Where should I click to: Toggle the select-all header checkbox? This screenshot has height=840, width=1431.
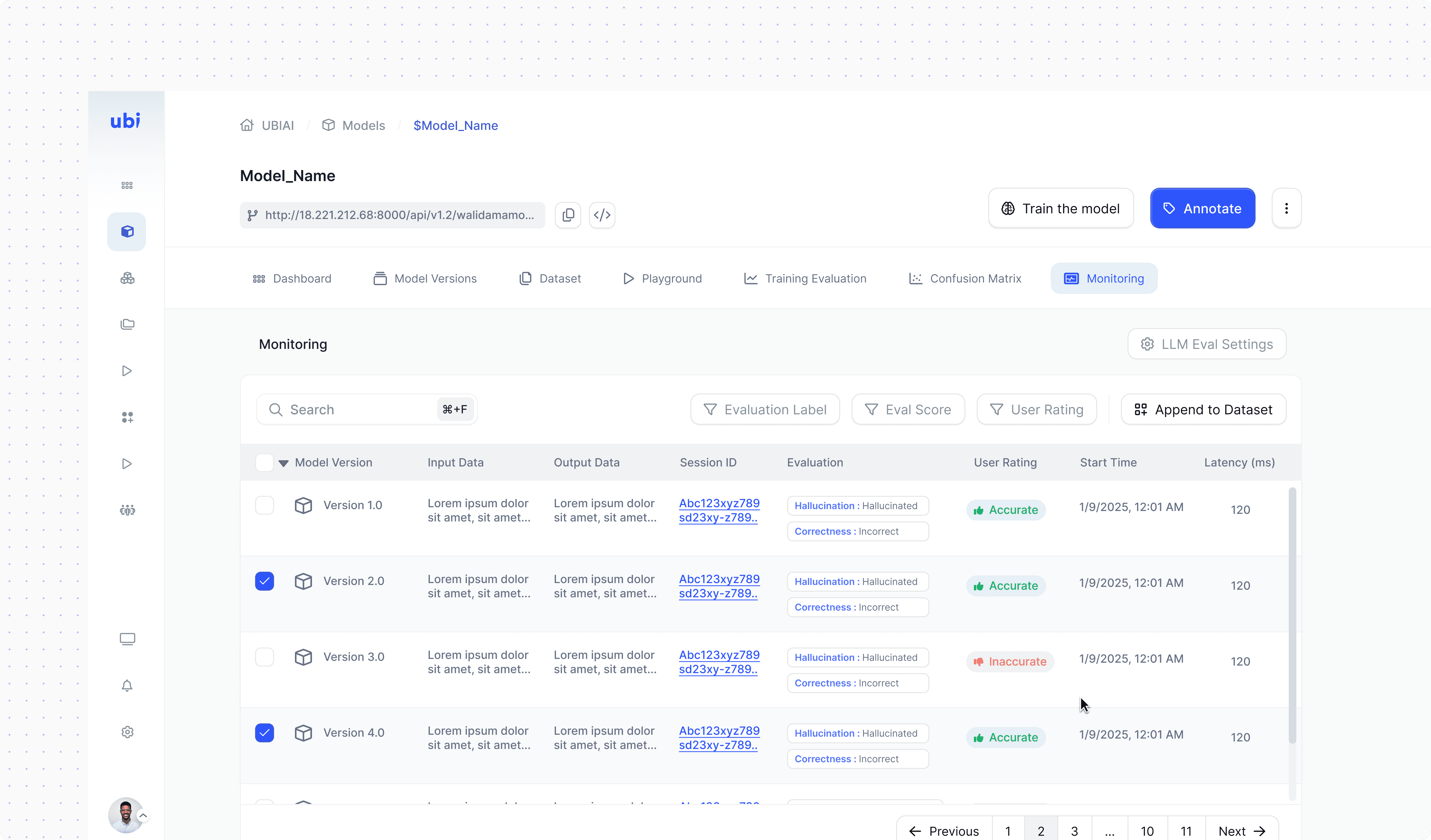(265, 463)
